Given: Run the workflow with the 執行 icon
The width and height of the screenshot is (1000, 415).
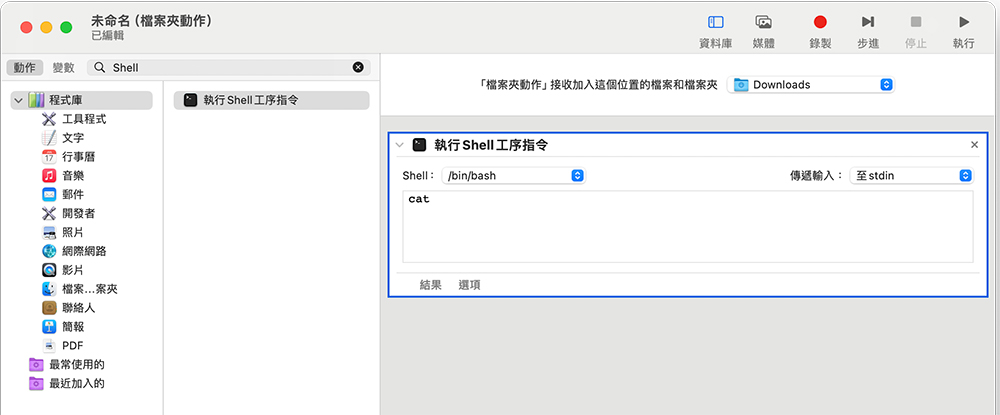Looking at the screenshot, I should (963, 22).
